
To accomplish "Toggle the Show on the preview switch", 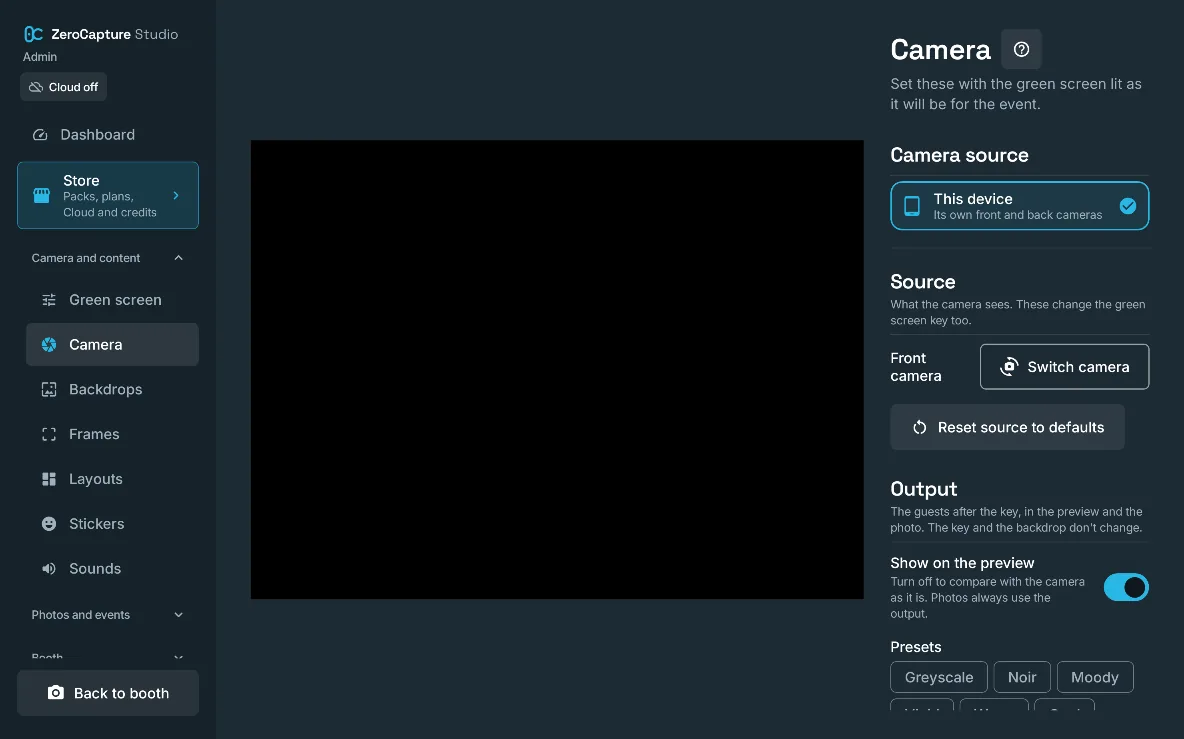I will [1126, 587].
